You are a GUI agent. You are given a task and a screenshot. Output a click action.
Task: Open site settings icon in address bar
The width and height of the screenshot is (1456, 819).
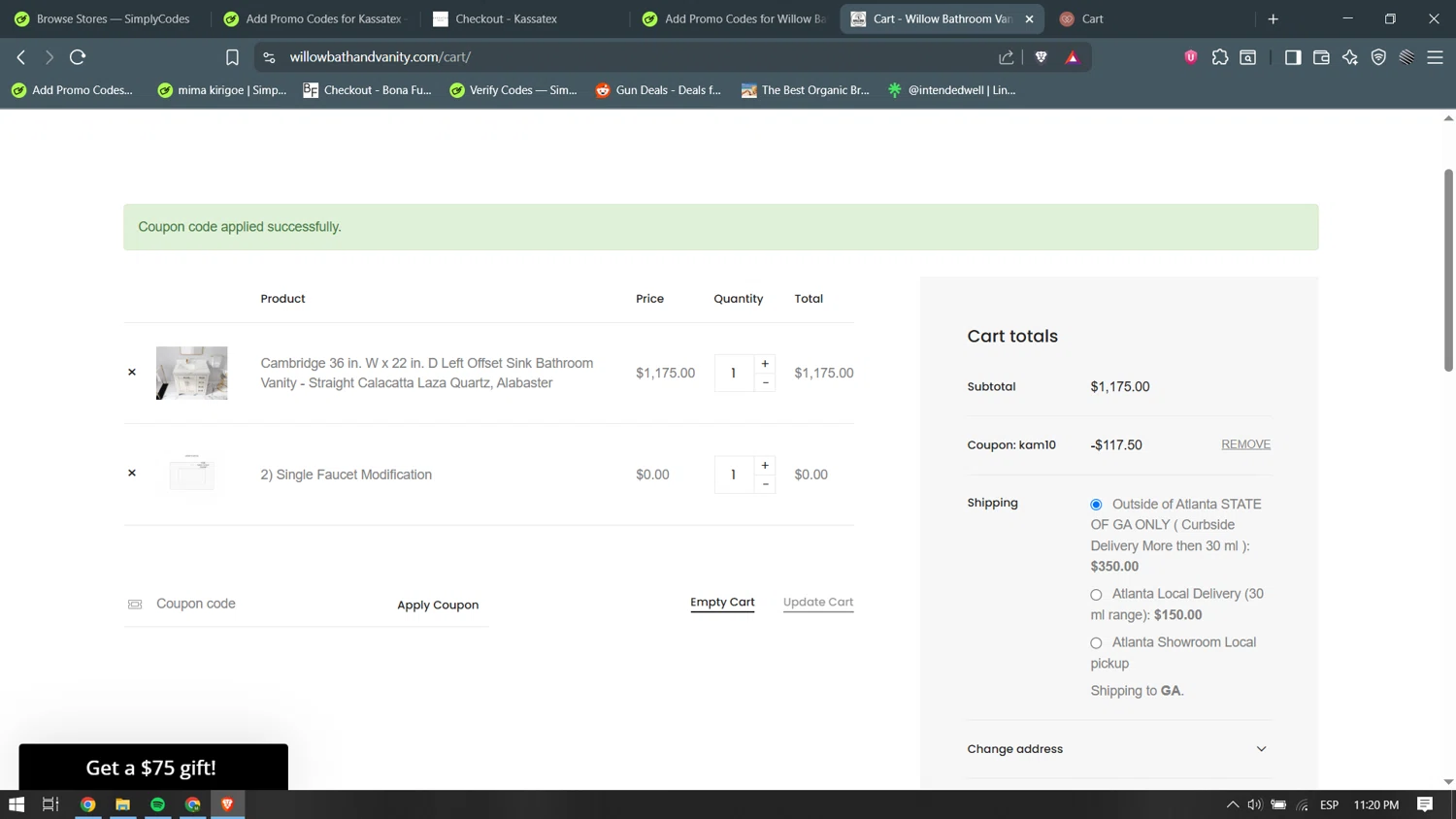pyautogui.click(x=269, y=57)
